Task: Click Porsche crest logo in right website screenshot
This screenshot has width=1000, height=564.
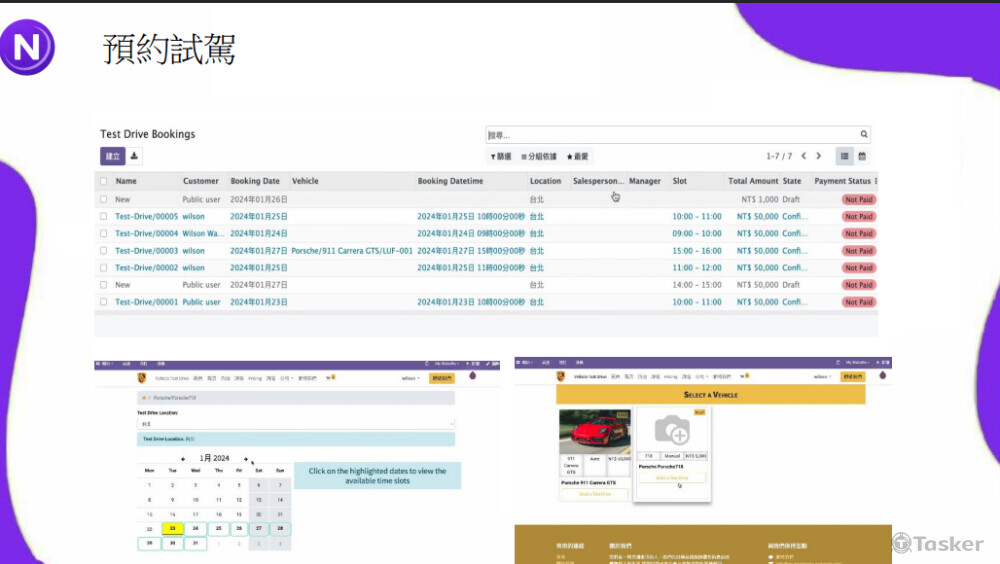Action: point(560,377)
